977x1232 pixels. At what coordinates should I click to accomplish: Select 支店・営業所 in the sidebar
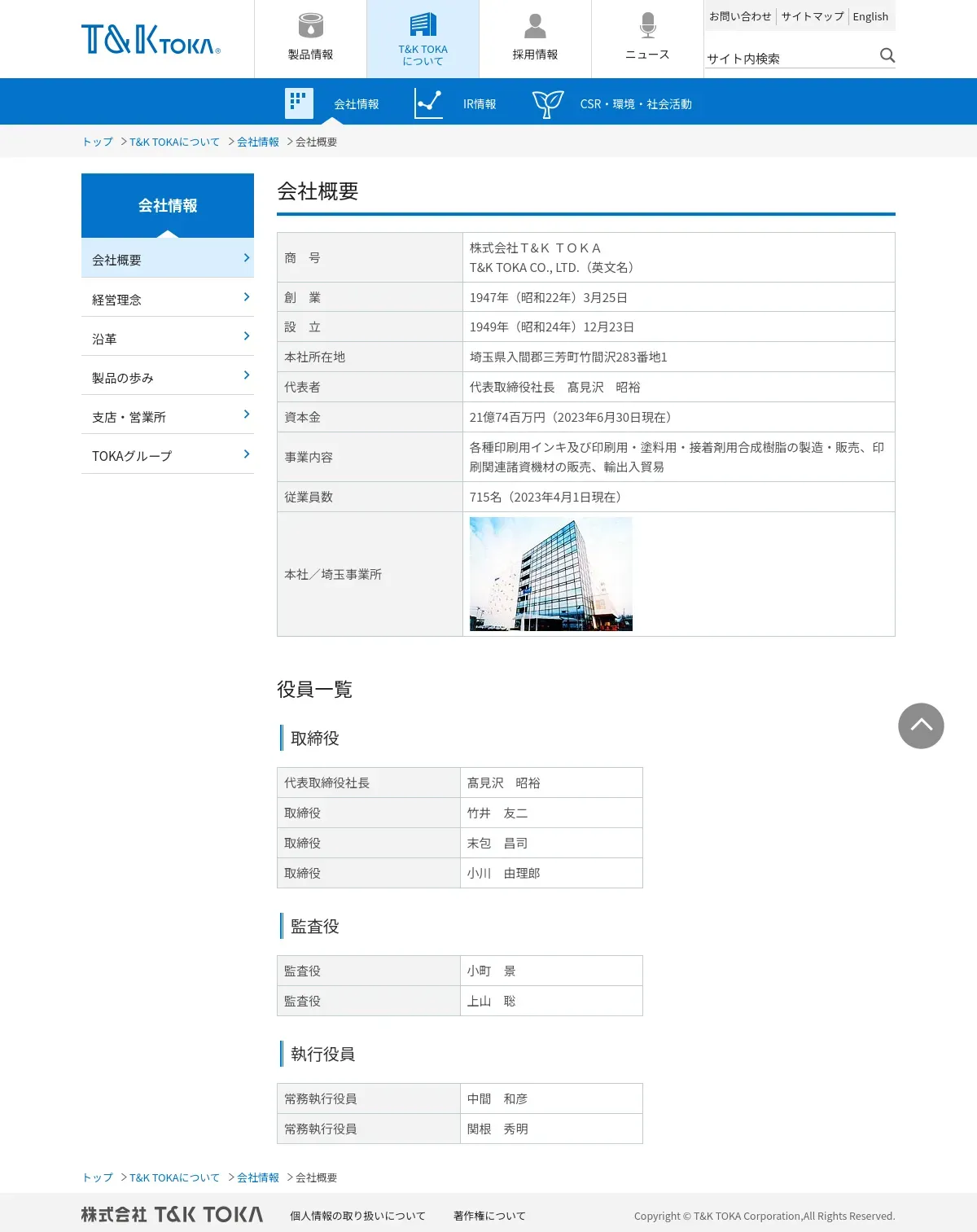point(168,415)
